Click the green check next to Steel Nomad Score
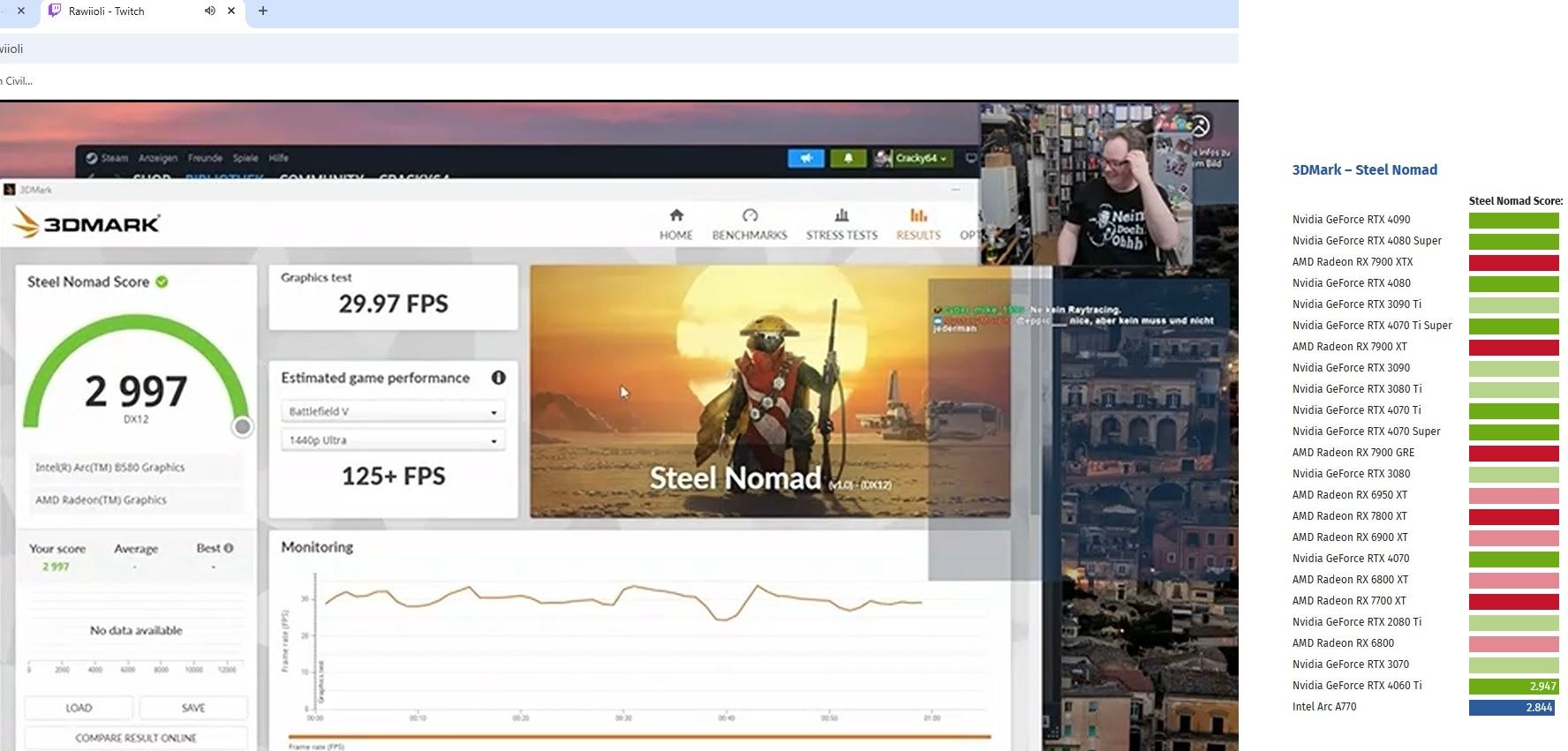Image resolution: width=1568 pixels, height=751 pixels. pos(162,282)
